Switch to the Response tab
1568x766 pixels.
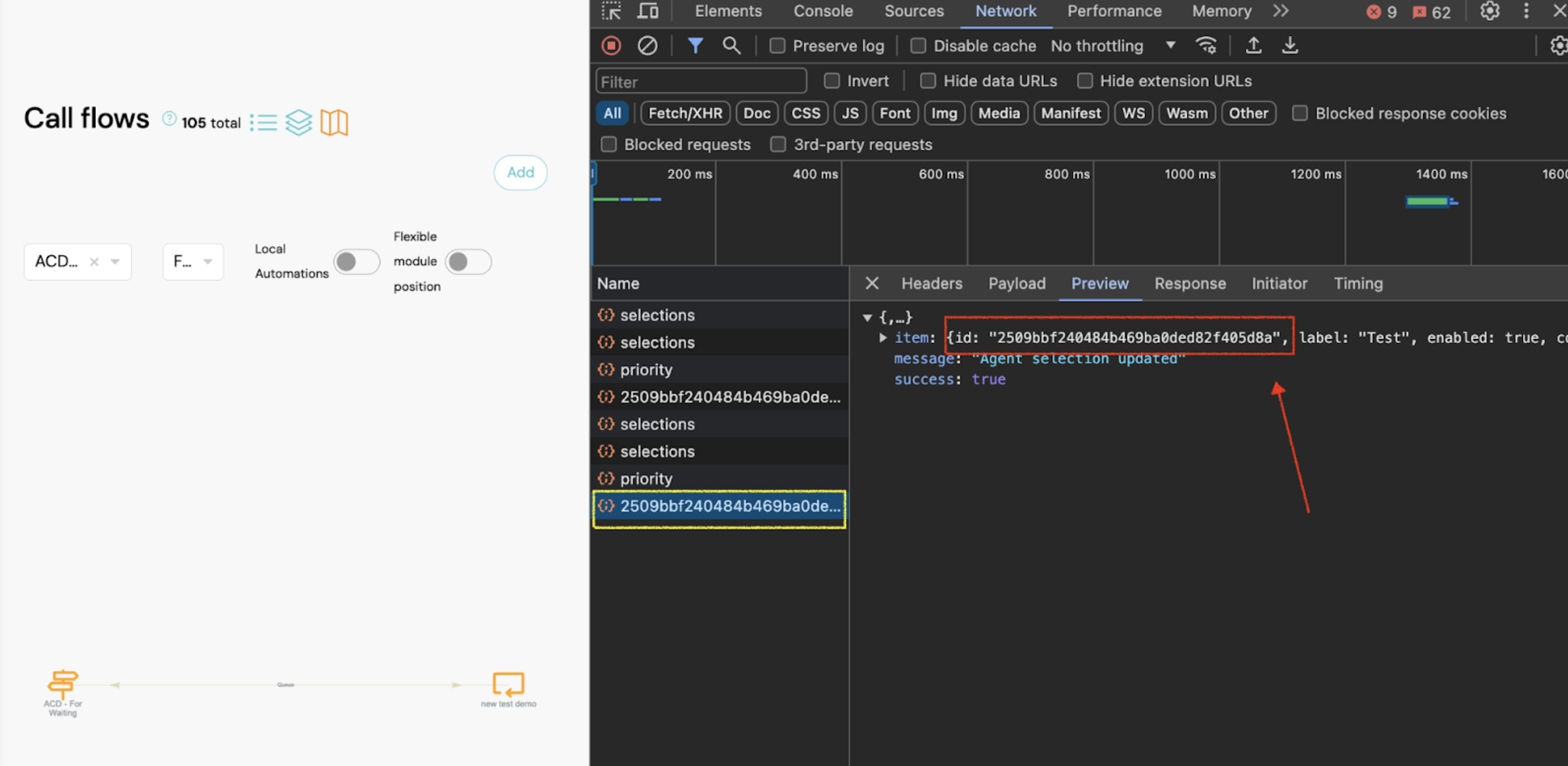click(x=1189, y=283)
